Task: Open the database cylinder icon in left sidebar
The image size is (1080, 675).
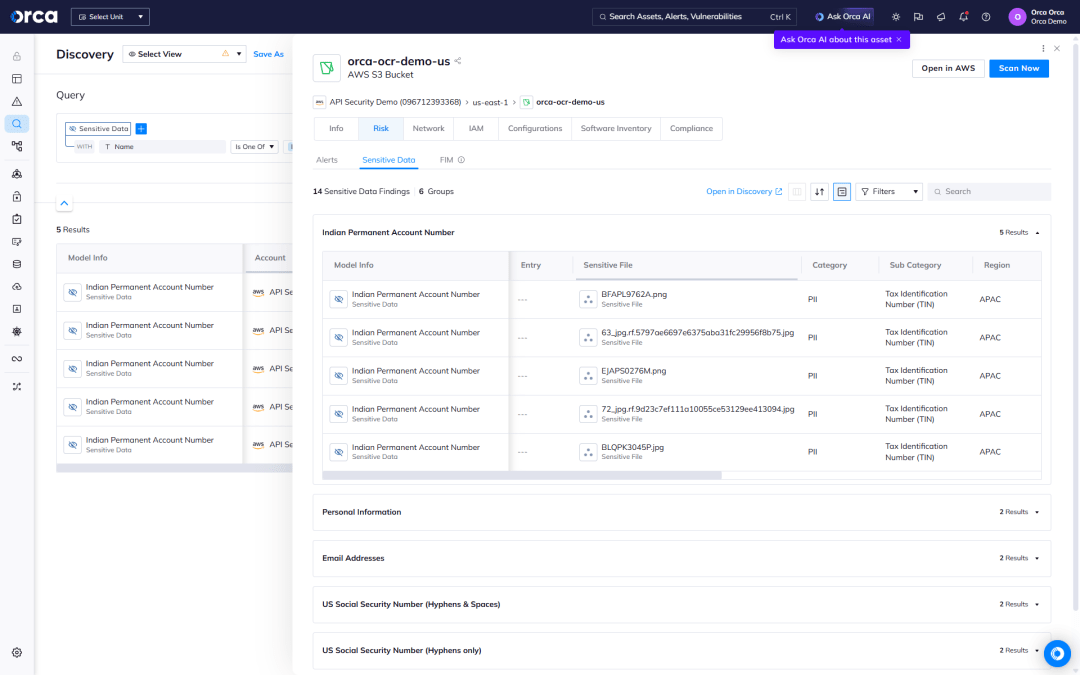Action: click(x=17, y=264)
